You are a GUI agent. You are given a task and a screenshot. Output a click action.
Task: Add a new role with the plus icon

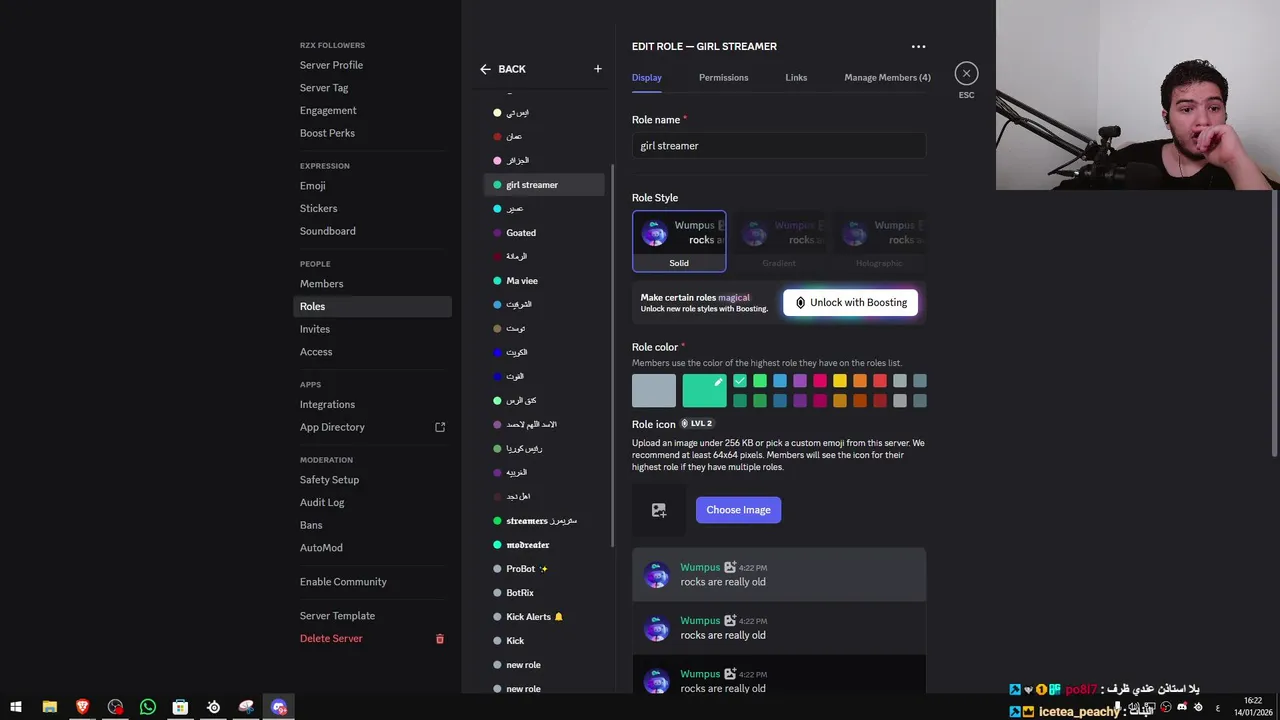click(x=598, y=69)
